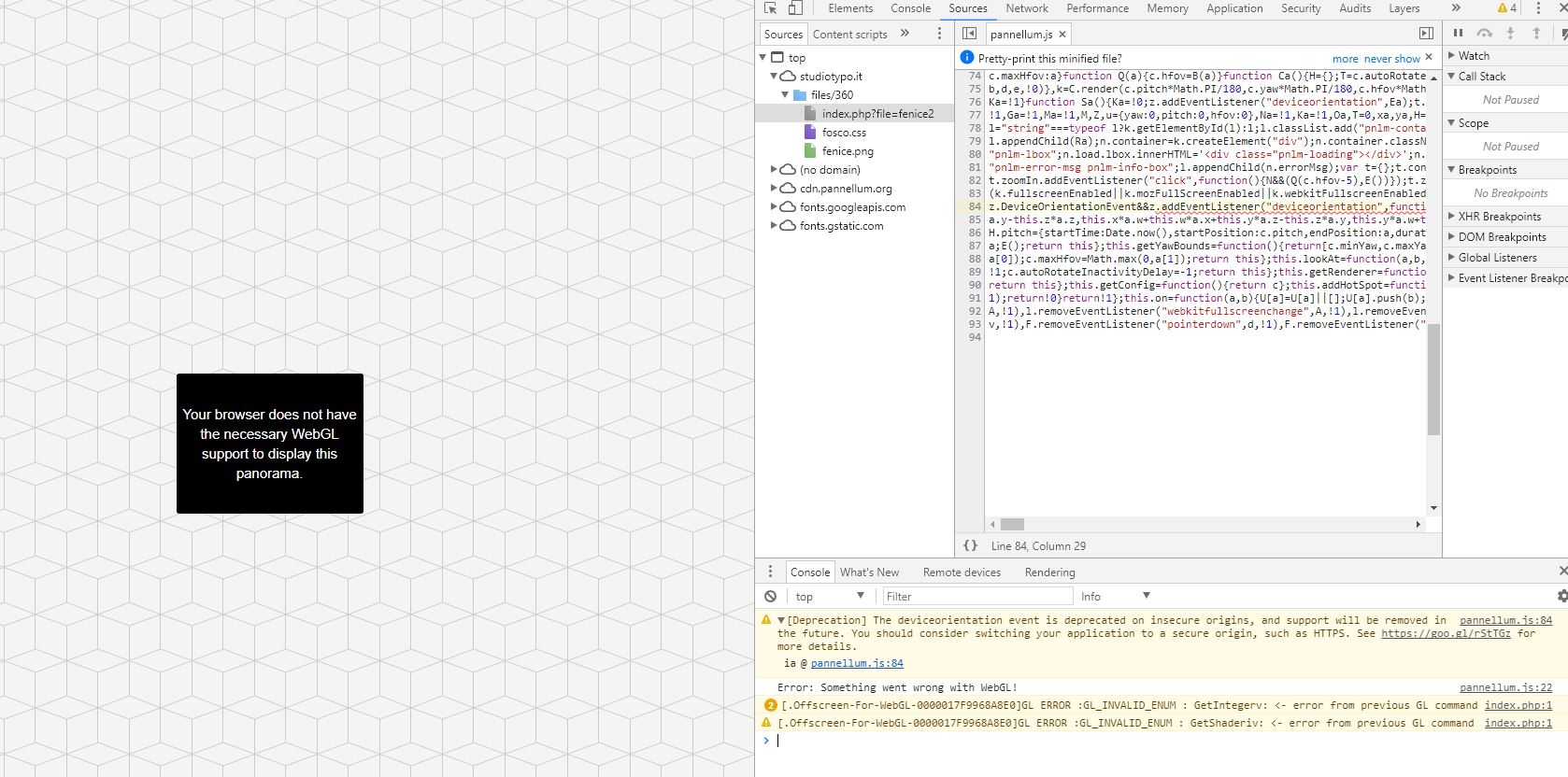Screen dimensions: 1568x777
Task: Open the Performance tab
Action: tap(1097, 8)
